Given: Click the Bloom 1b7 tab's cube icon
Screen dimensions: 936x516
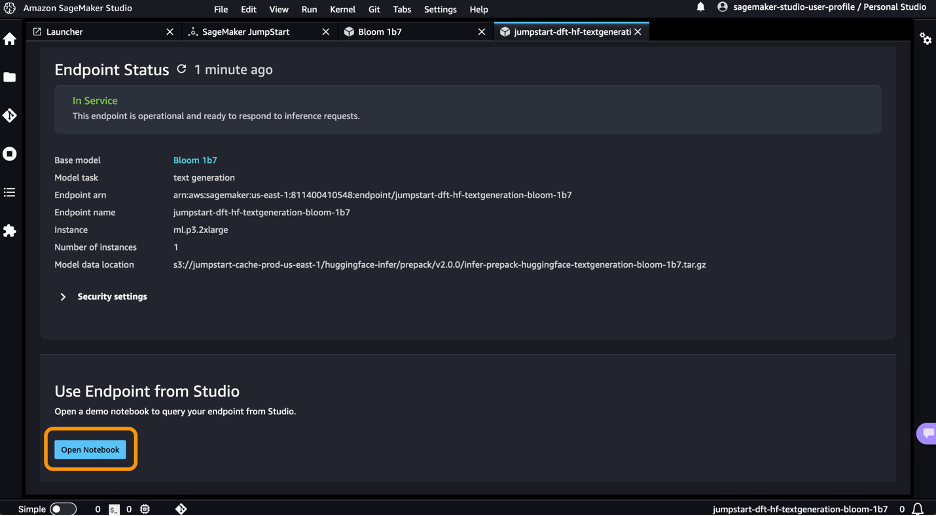Looking at the screenshot, I should click(x=349, y=32).
